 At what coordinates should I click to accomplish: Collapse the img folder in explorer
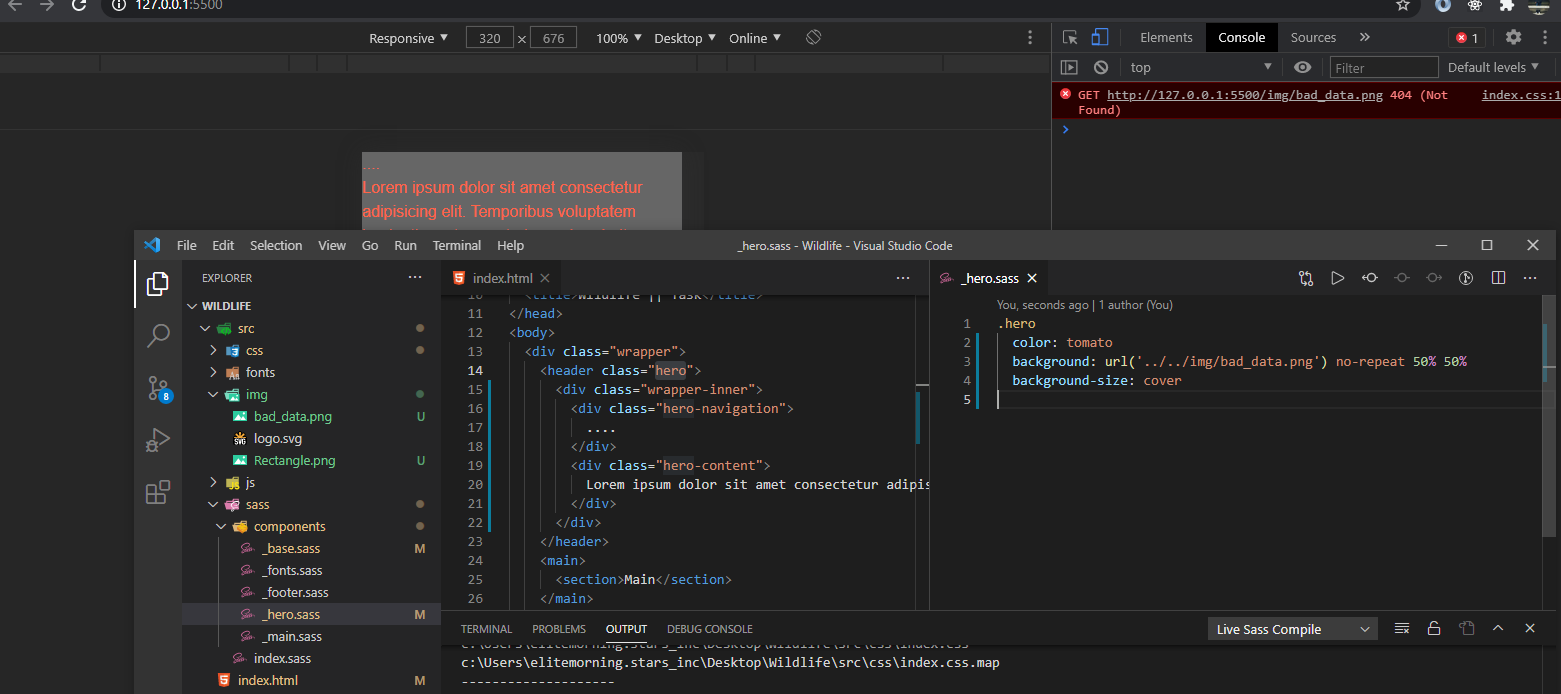coord(213,394)
